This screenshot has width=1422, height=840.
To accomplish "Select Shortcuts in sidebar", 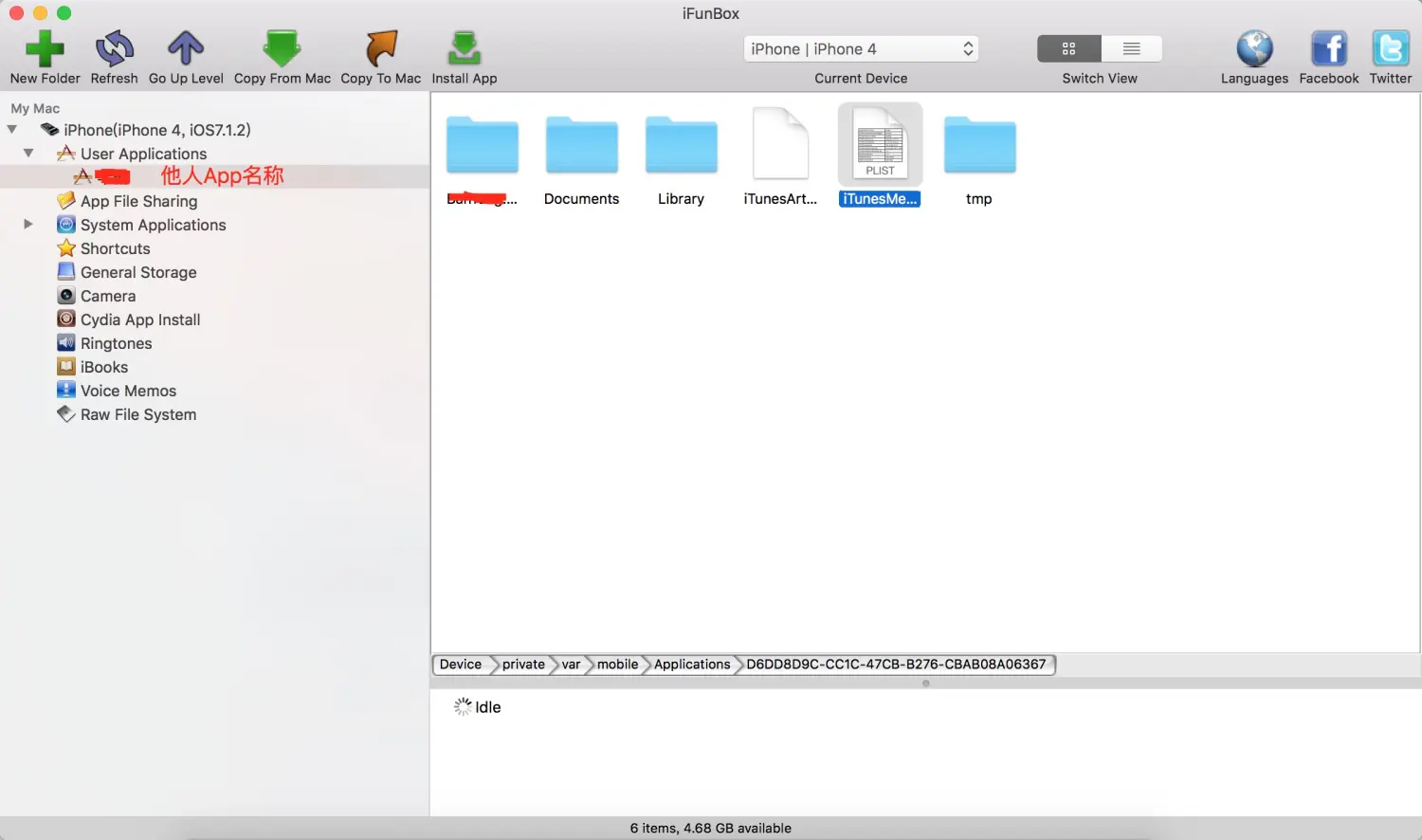I will [115, 248].
